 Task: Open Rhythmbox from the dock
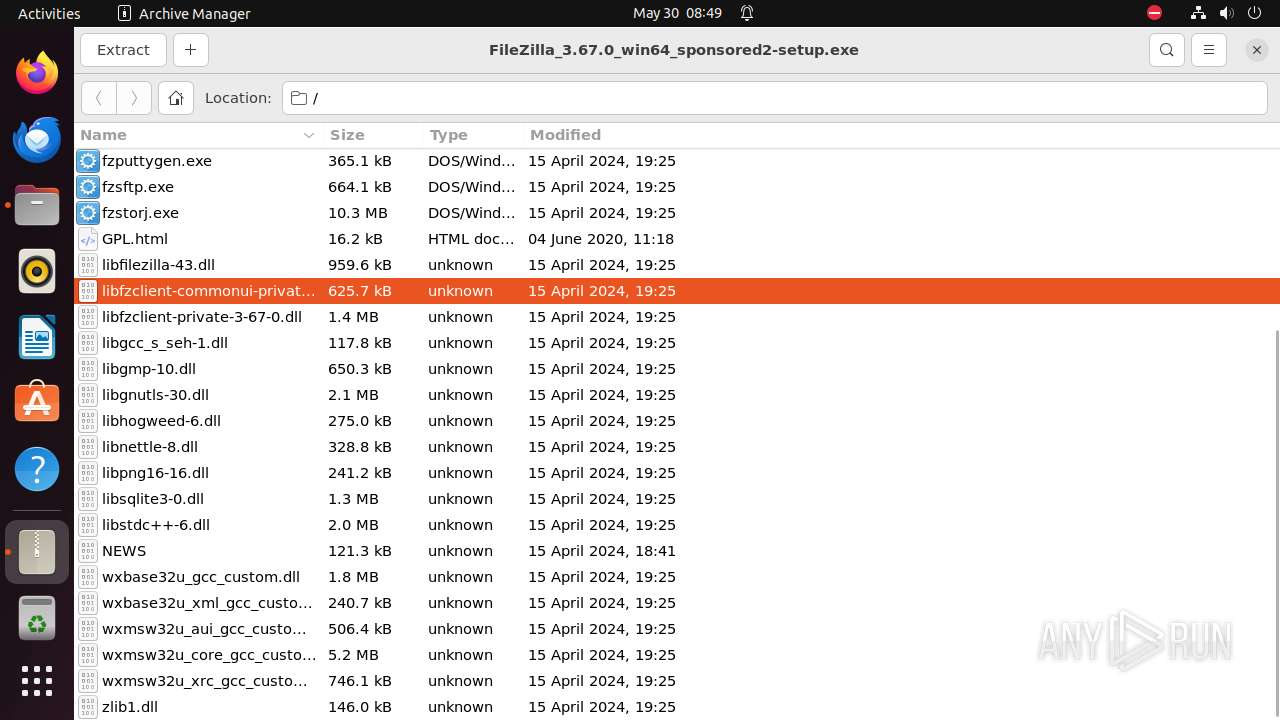click(x=37, y=271)
